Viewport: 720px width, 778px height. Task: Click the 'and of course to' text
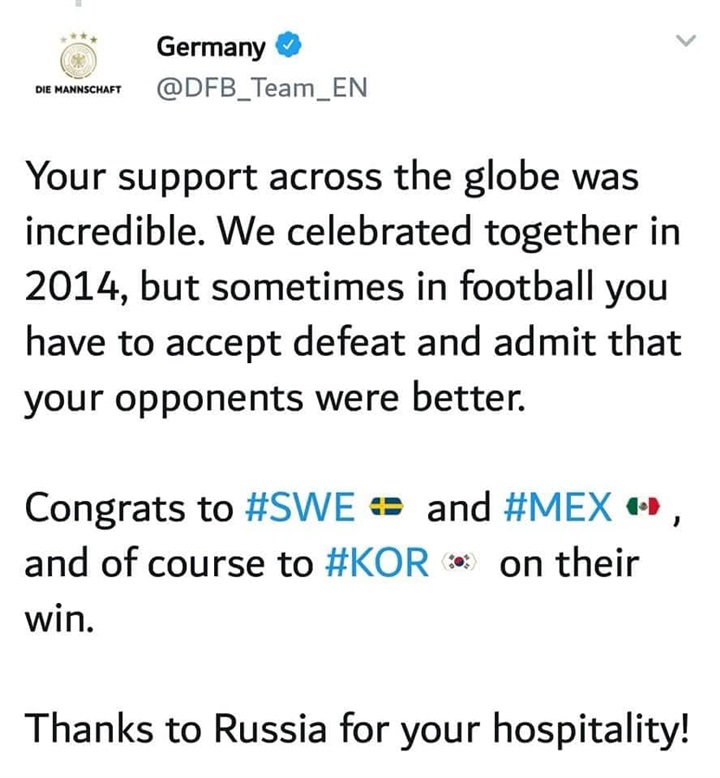(x=169, y=563)
